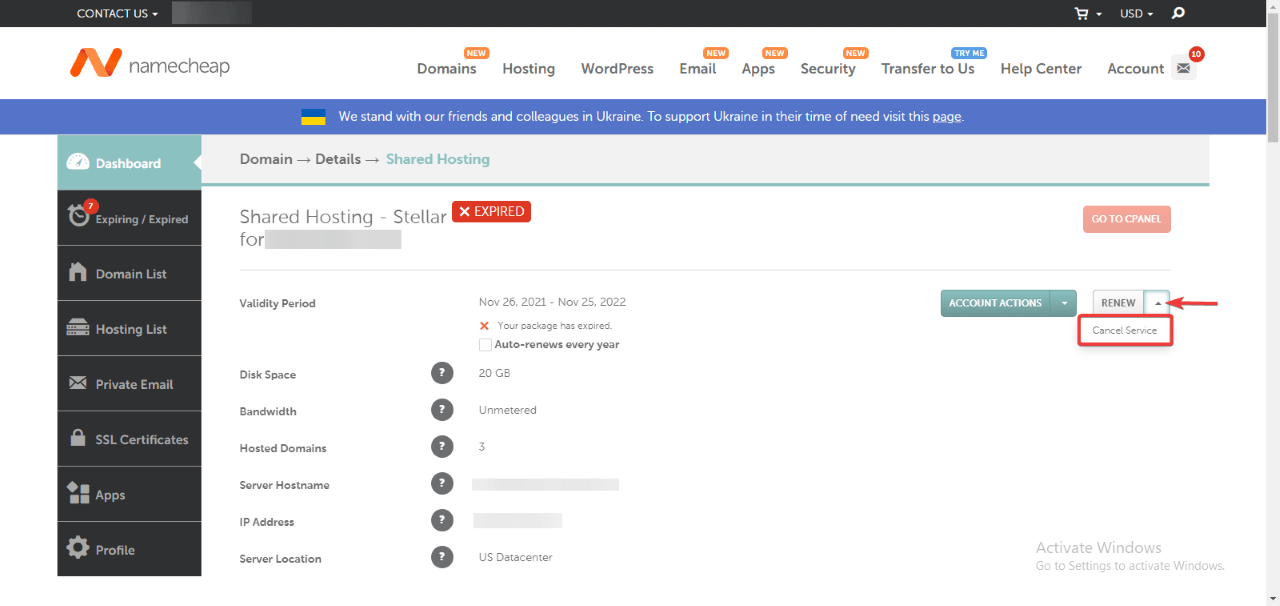This screenshot has width=1280, height=606.
Task: Open Dashboard in the sidebar
Action: [x=129, y=163]
